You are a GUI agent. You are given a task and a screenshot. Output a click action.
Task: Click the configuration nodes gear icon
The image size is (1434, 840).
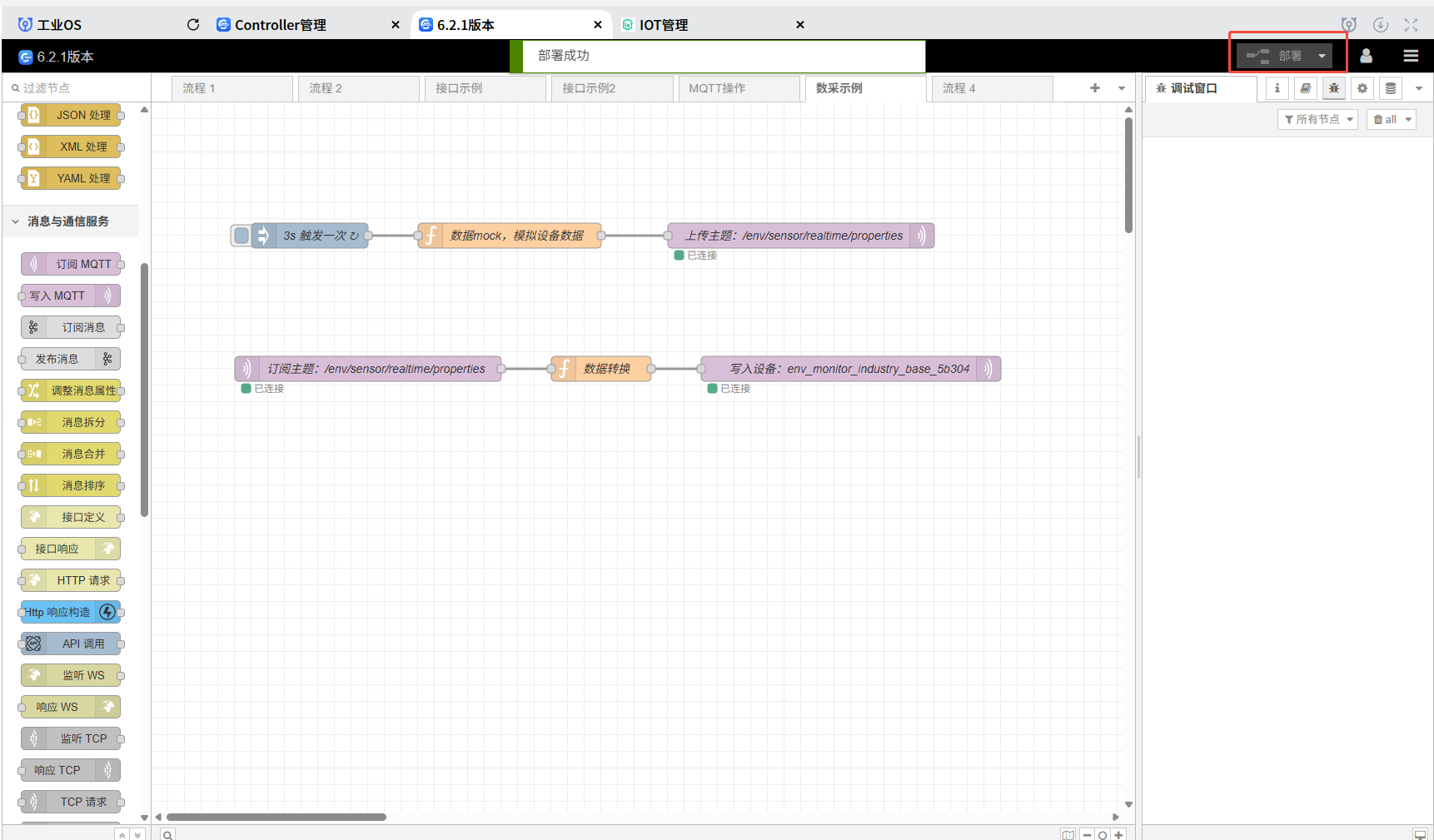pyautogui.click(x=1362, y=88)
